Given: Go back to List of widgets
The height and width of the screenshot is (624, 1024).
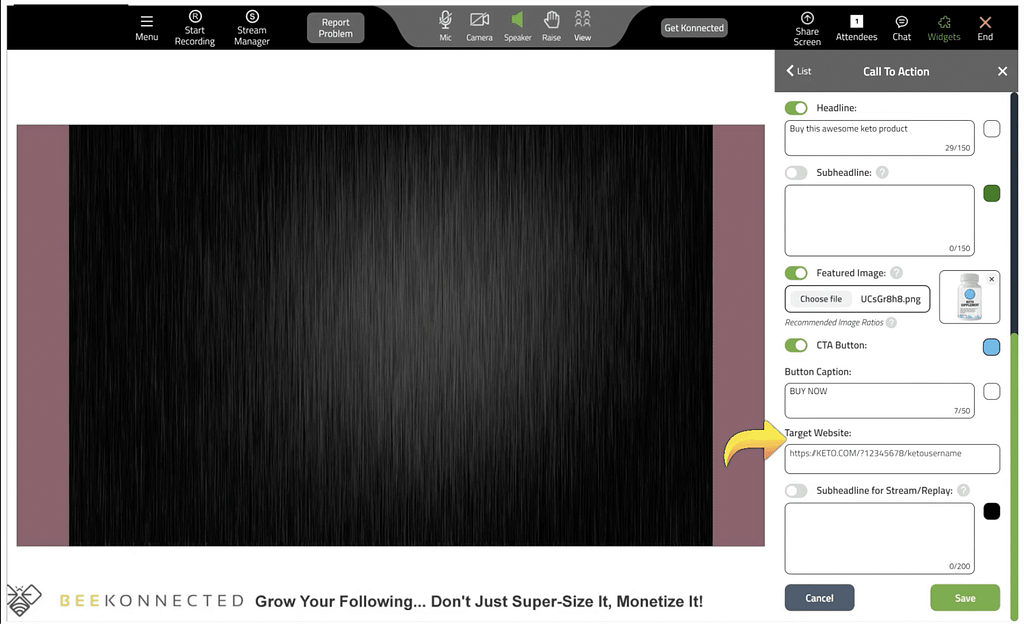Looking at the screenshot, I should click(799, 71).
